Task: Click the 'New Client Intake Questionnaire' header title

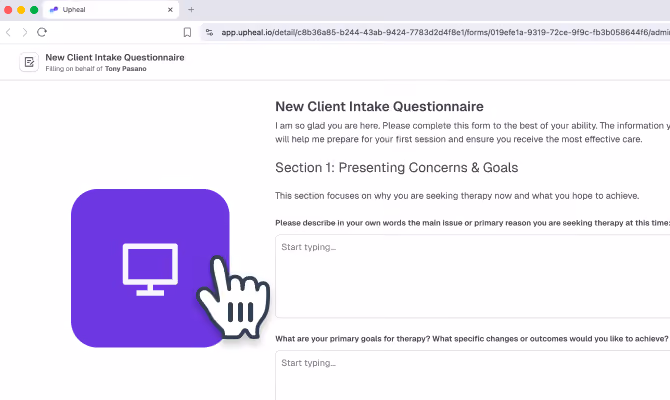Action: tap(115, 57)
